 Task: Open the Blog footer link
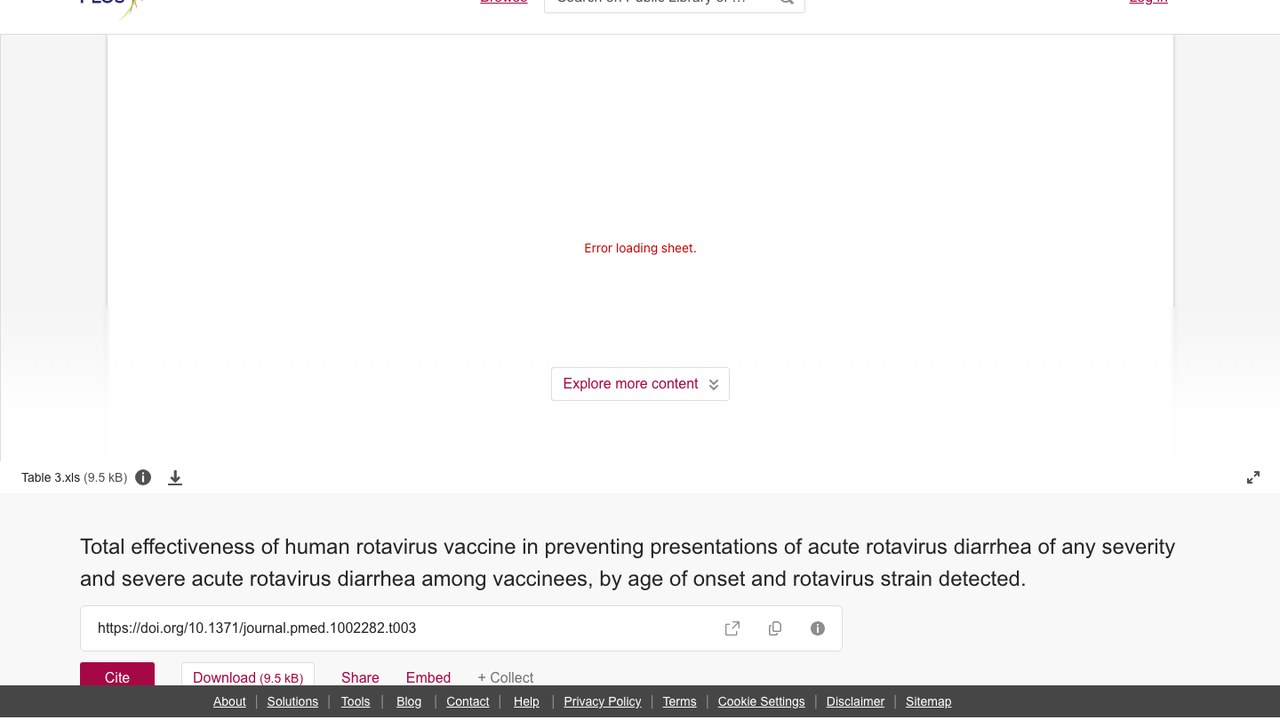409,702
